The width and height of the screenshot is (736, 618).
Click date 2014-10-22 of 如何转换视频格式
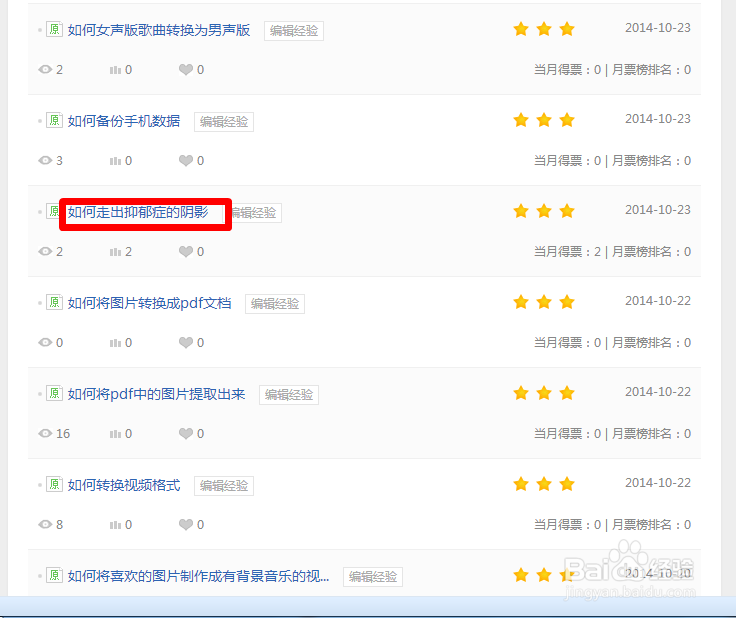click(x=658, y=483)
